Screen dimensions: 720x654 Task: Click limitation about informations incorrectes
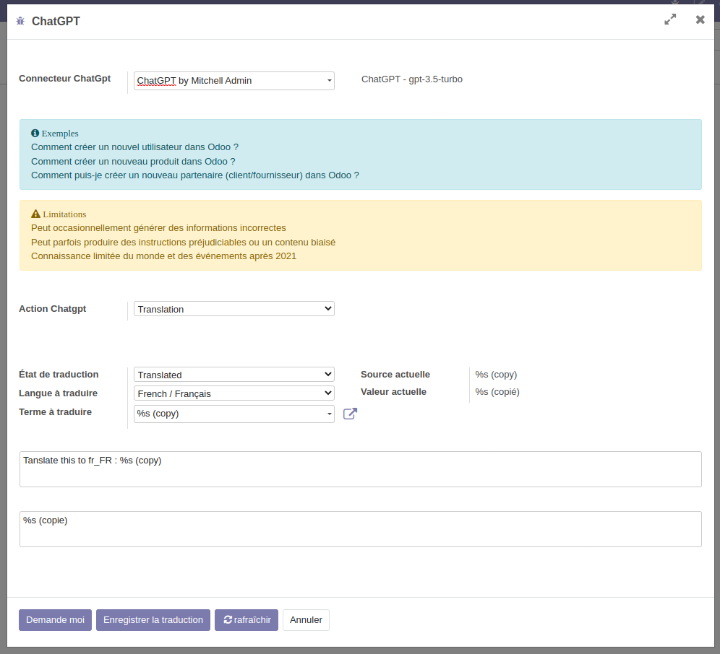[158, 228]
